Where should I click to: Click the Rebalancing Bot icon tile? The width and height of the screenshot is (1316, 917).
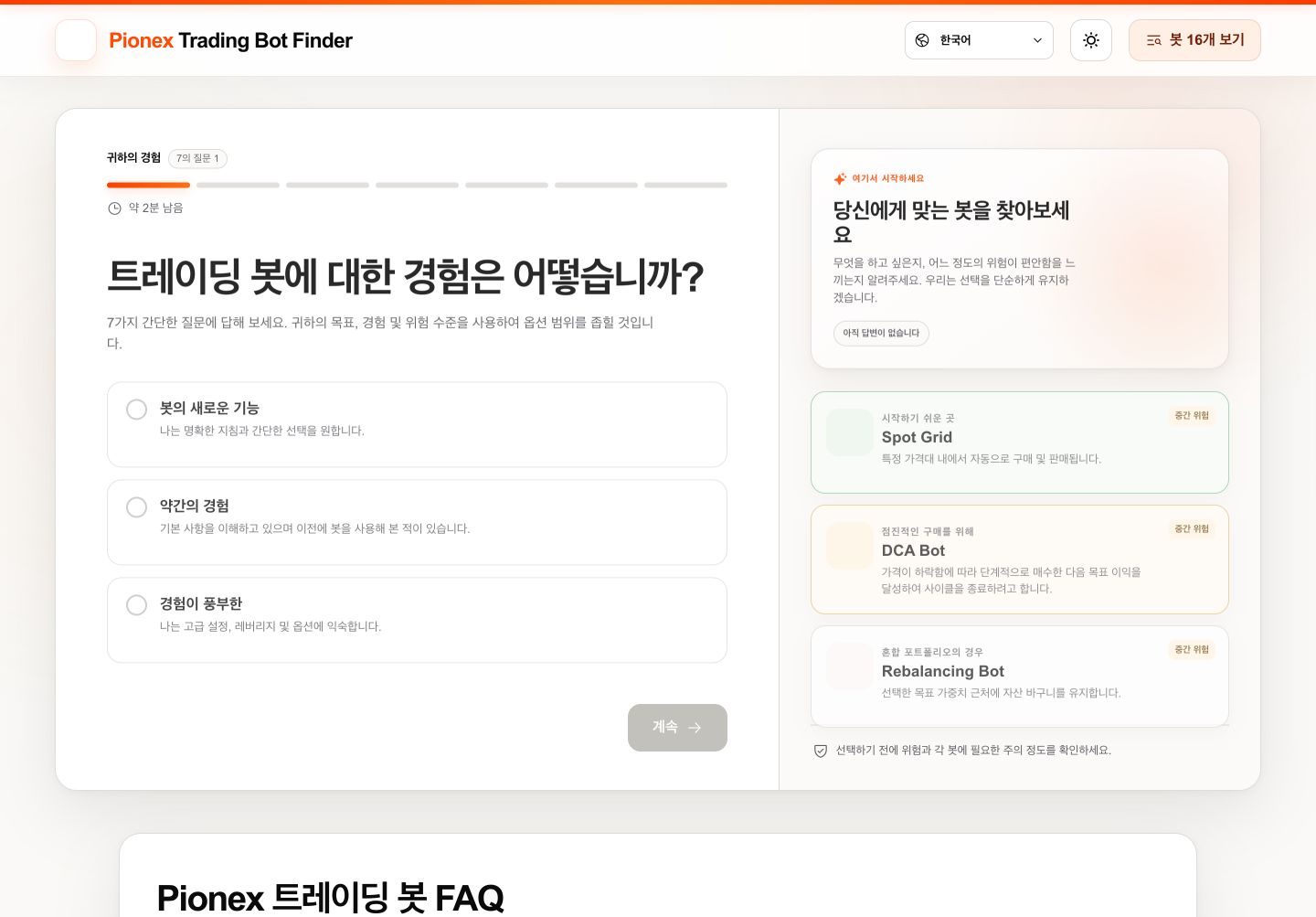tap(850, 666)
